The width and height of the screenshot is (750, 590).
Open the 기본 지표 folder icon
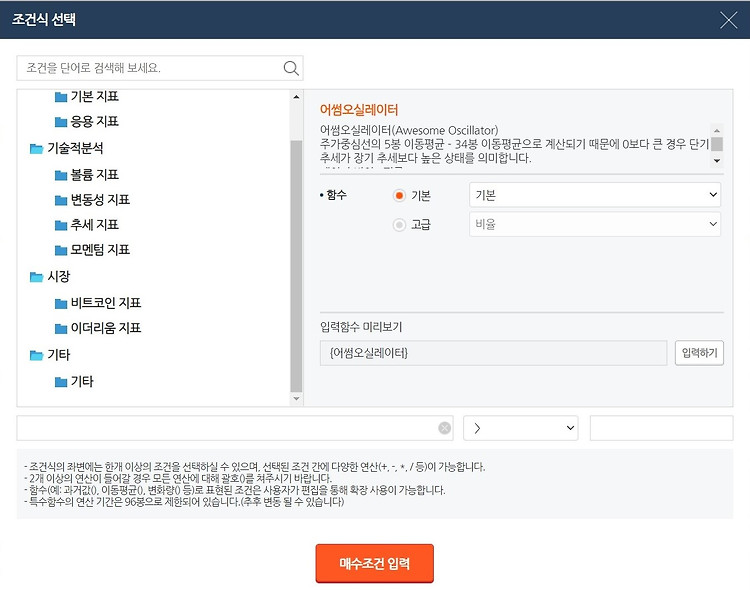61,97
